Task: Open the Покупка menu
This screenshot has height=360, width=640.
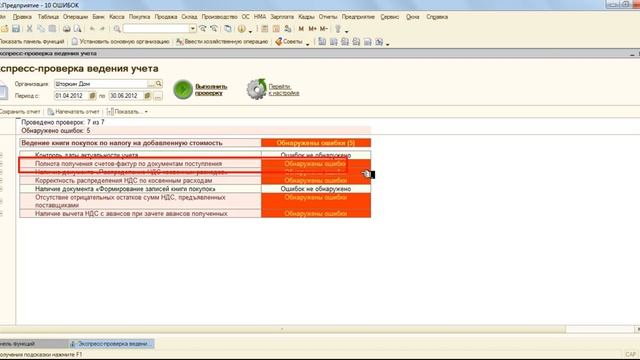Action: pyautogui.click(x=140, y=17)
